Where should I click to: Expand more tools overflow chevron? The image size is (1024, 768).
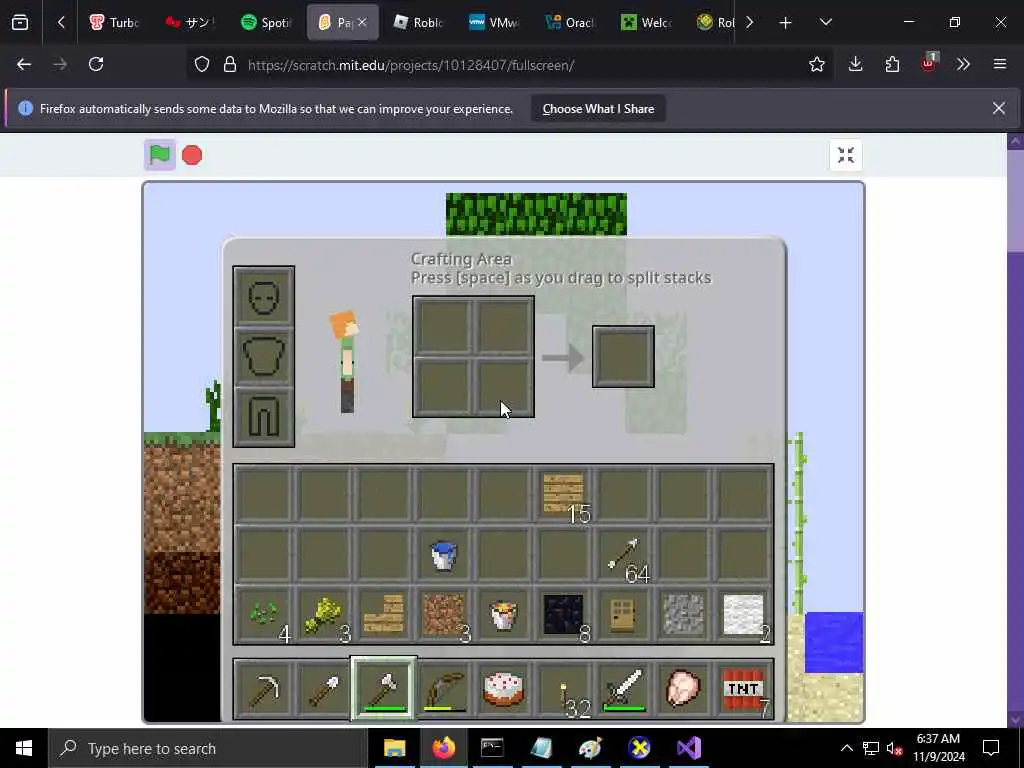pos(963,64)
